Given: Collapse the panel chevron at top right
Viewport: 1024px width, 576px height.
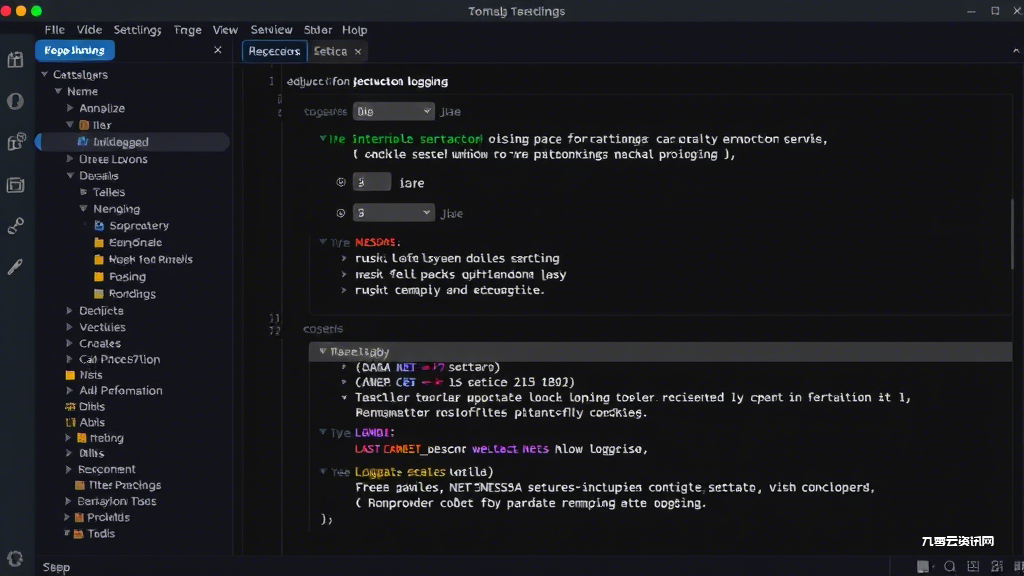Looking at the screenshot, I should coord(1016,51).
